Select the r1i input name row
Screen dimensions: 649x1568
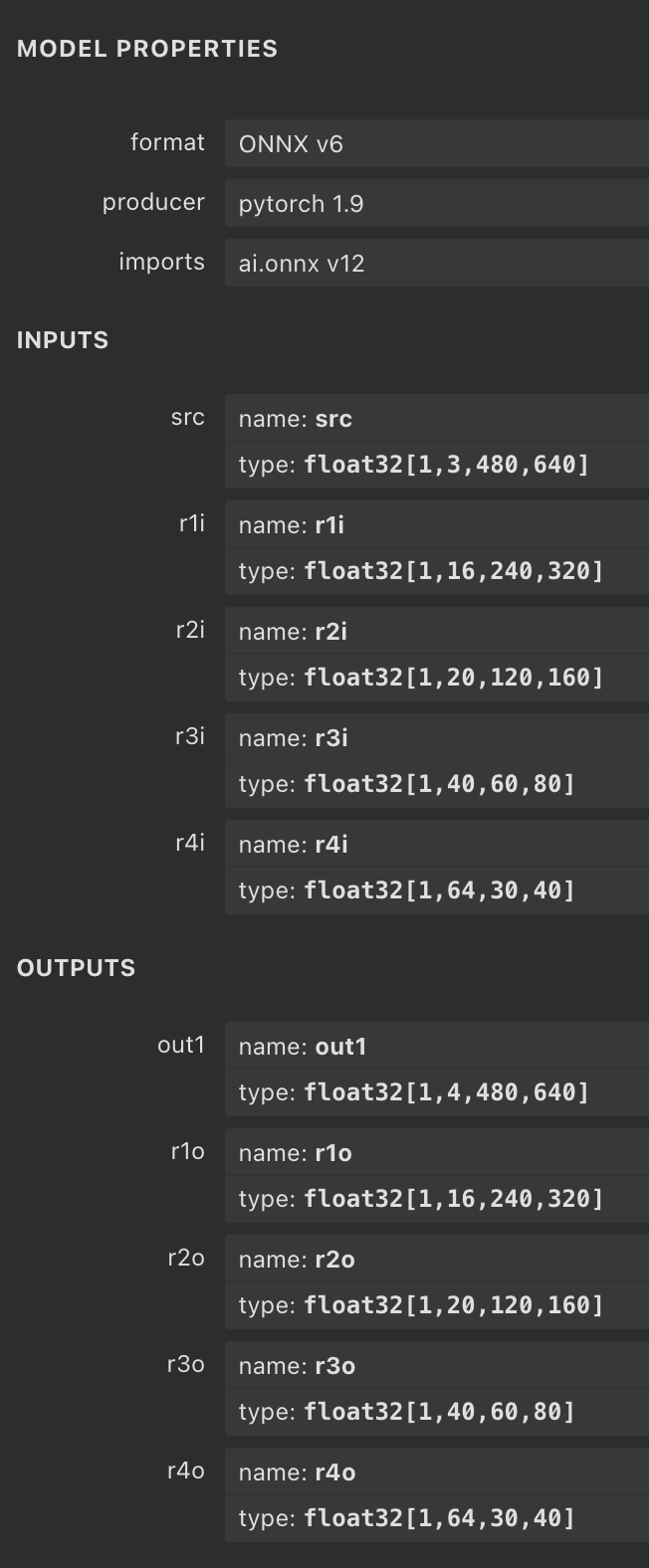click(x=437, y=524)
